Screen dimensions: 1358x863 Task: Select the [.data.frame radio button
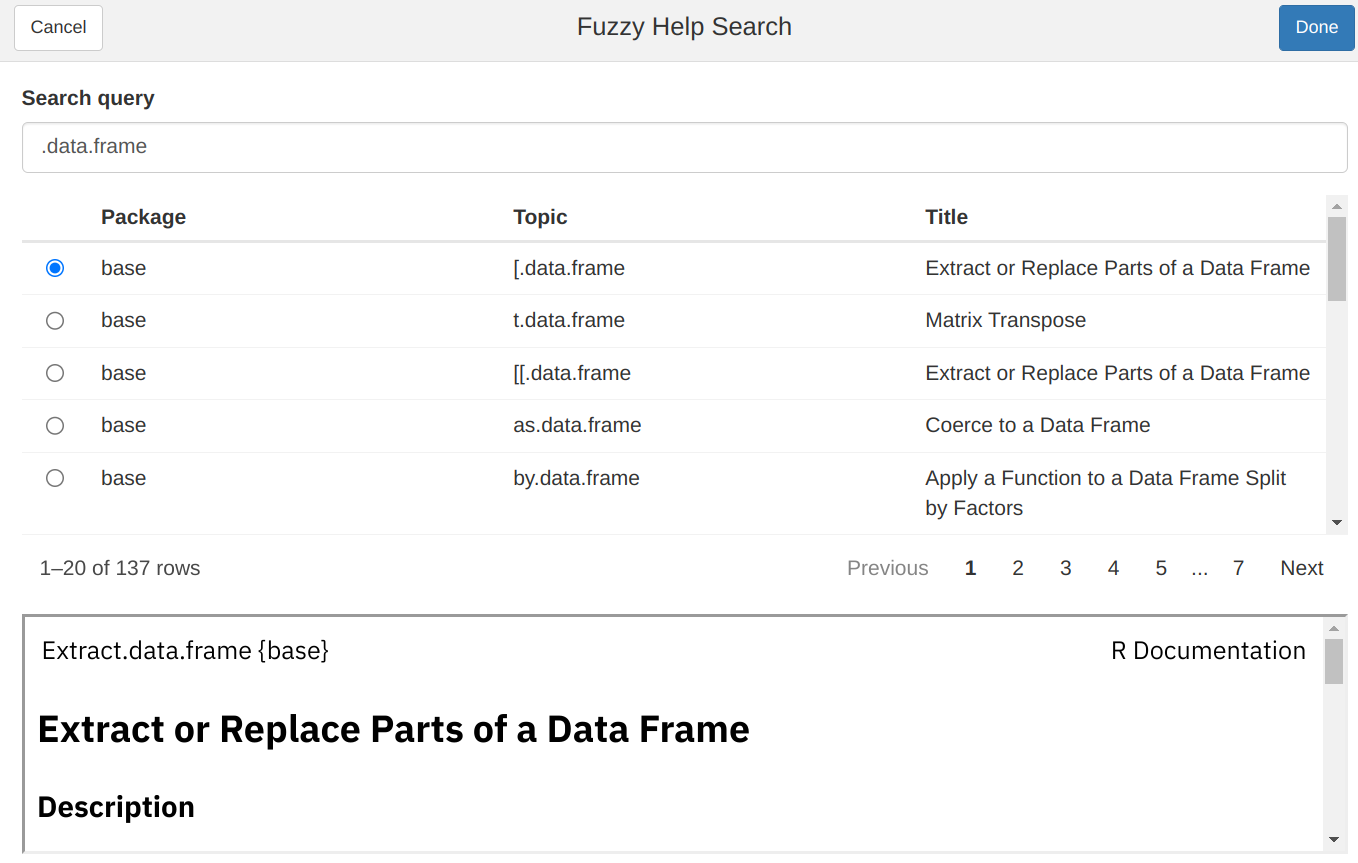55,268
